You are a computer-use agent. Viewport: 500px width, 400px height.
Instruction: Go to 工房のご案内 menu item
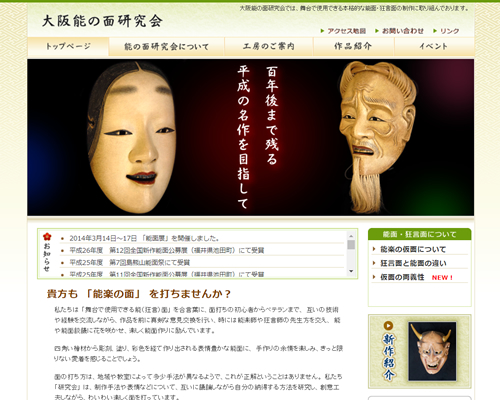[269, 46]
